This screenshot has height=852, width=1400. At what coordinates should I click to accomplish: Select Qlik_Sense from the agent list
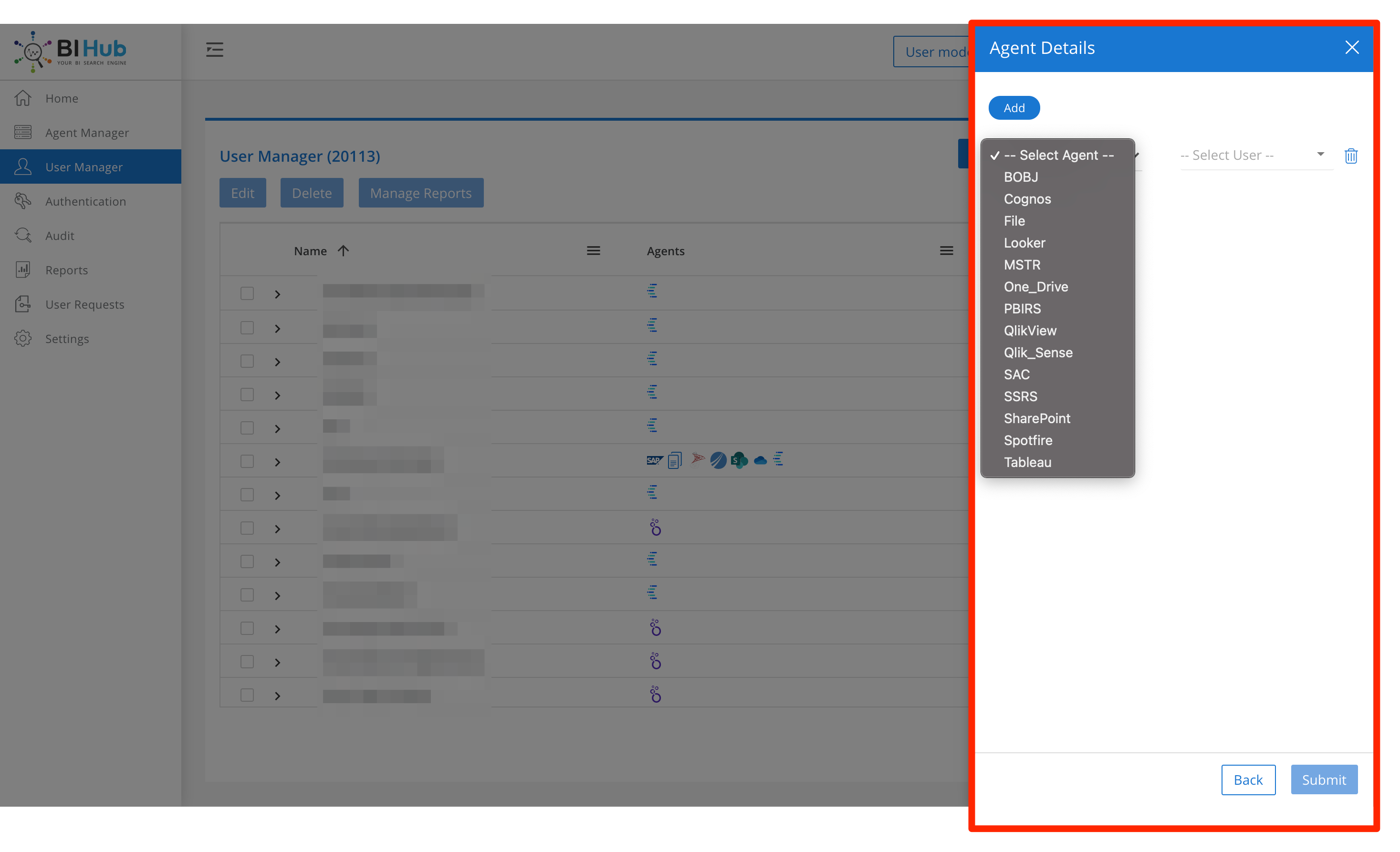pos(1057,353)
